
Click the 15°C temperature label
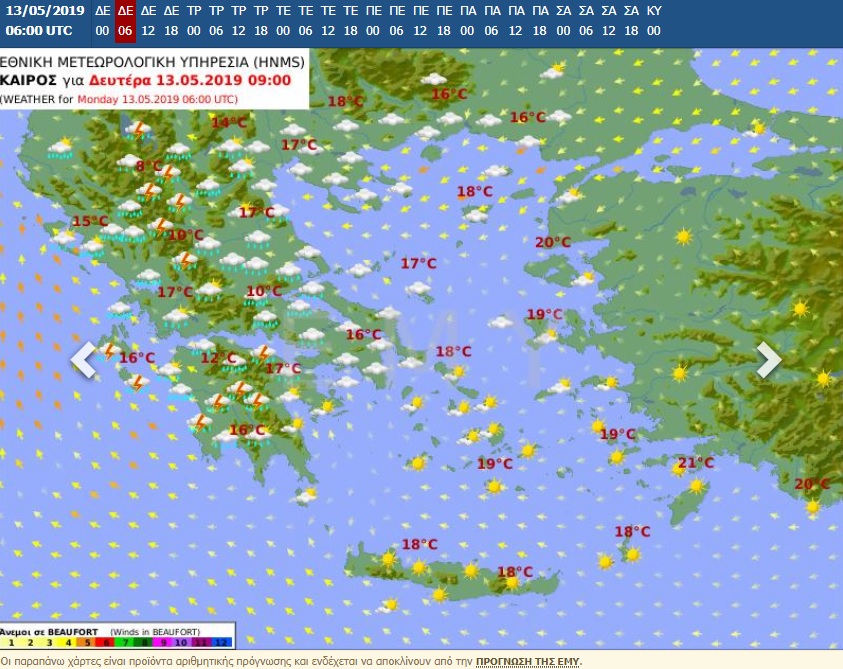[x=90, y=220]
